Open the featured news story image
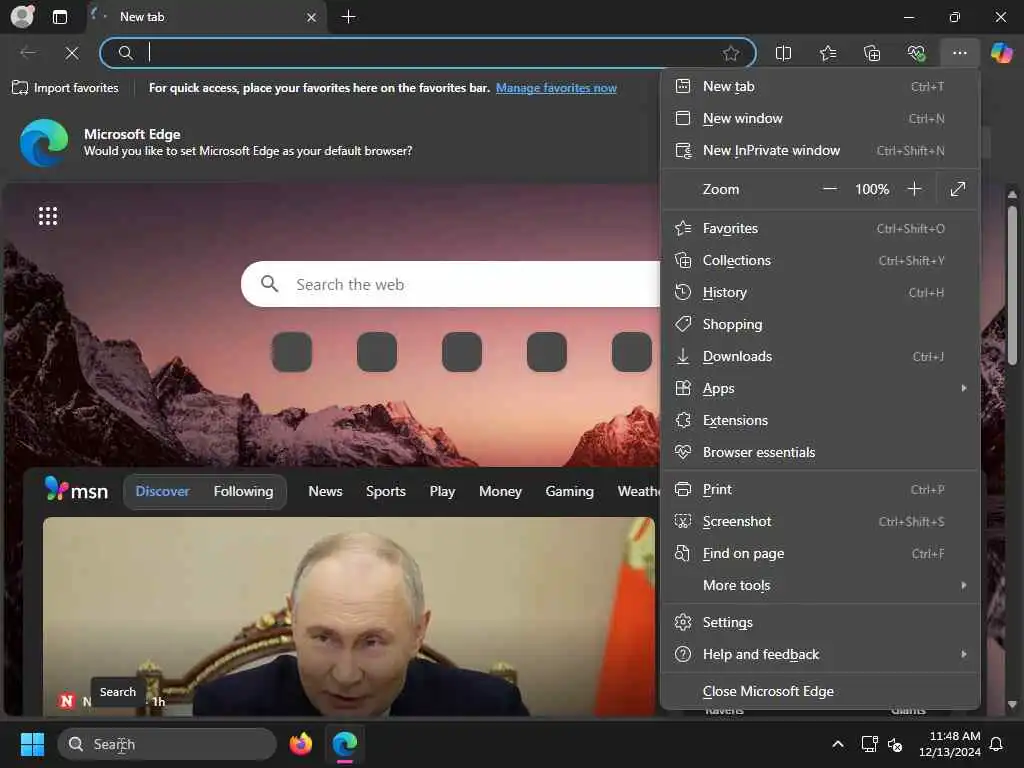This screenshot has width=1024, height=768. 349,616
